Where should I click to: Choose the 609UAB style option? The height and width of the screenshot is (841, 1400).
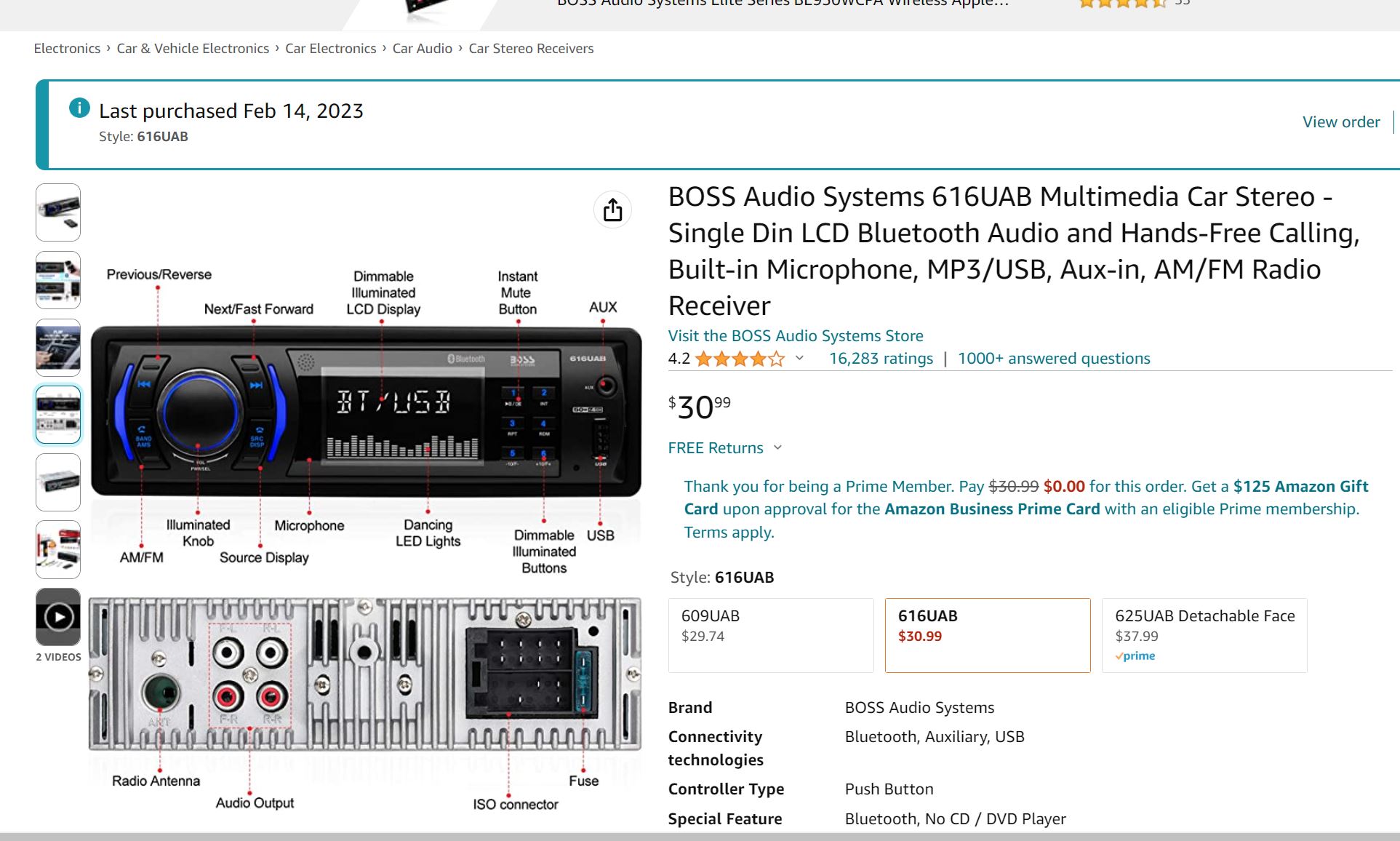pos(770,634)
